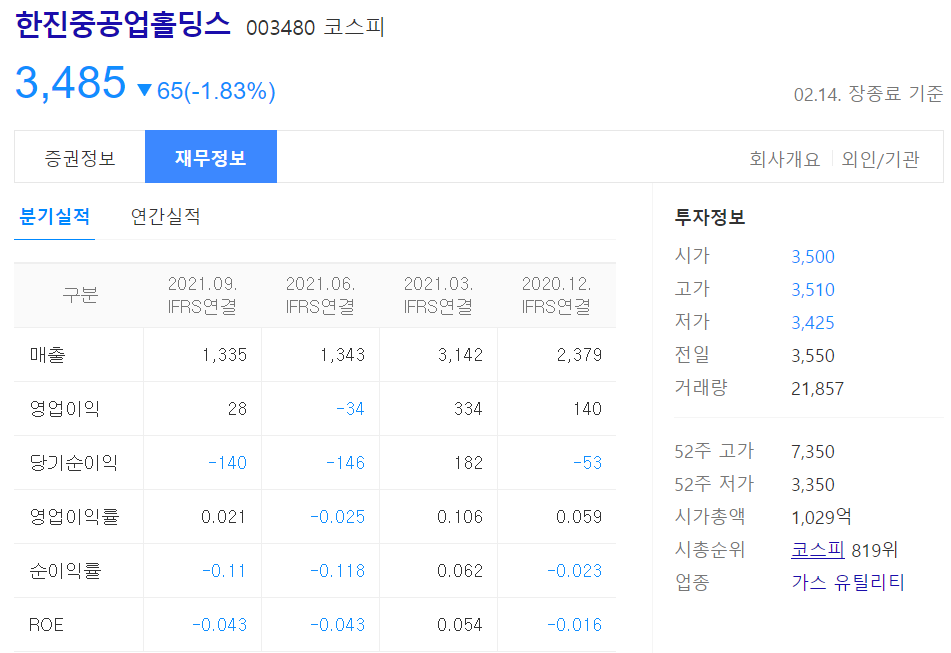Viewport: 951px width, 653px height.
Task: Click 영업이익 value 28
Action: tap(237, 409)
